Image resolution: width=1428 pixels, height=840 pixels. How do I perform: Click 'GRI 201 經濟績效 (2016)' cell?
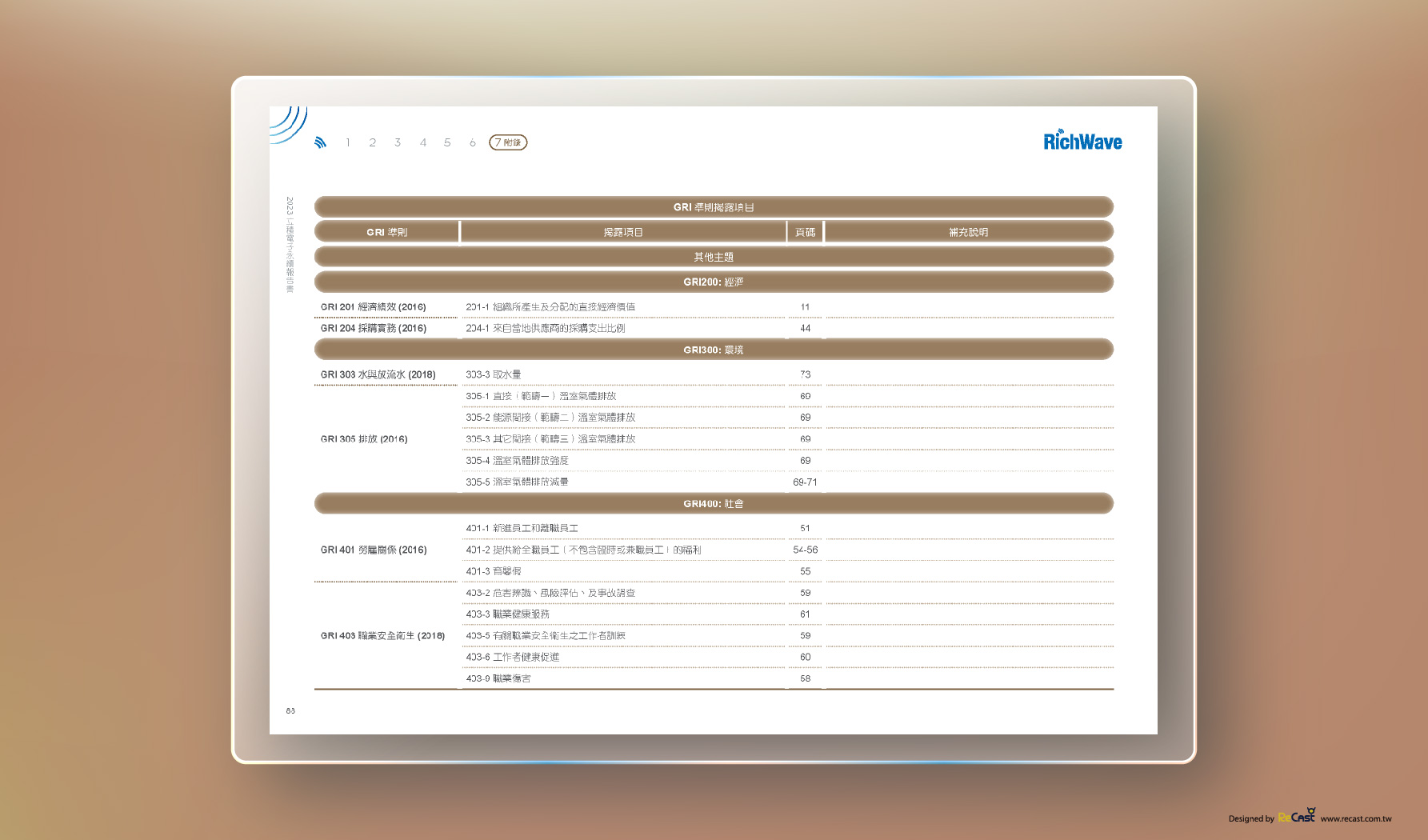(x=373, y=307)
